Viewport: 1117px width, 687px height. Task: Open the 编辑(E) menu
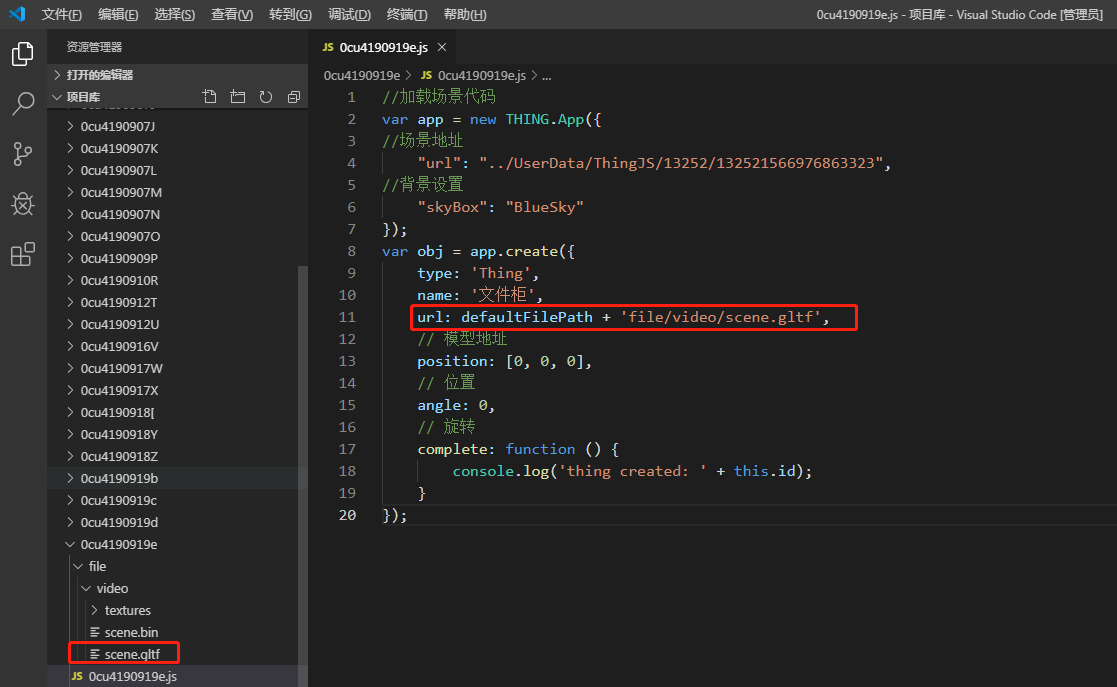pyautogui.click(x=118, y=14)
